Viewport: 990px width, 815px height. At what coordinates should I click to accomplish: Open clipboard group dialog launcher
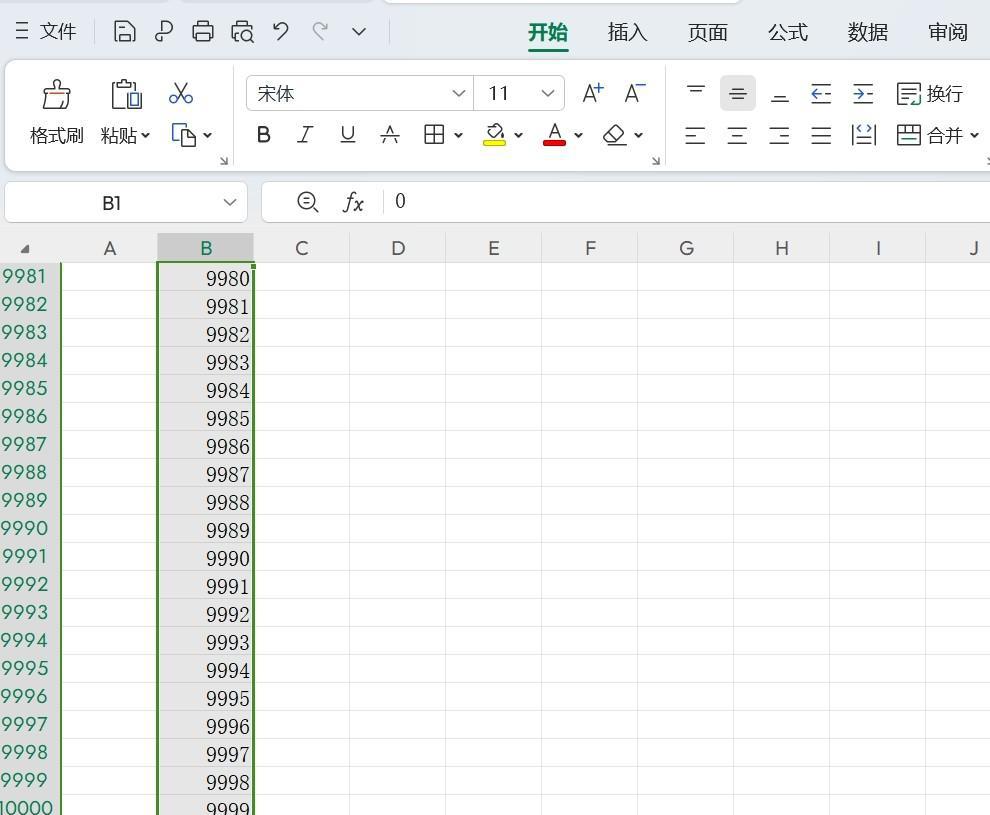tap(224, 161)
